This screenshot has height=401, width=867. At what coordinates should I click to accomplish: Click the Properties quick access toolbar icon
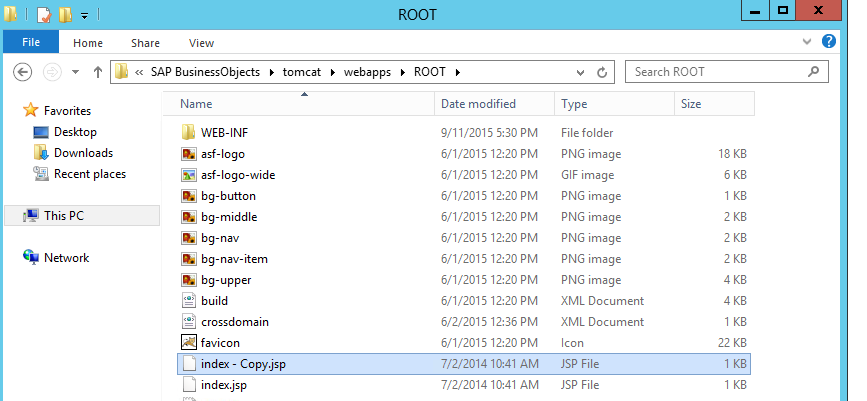[44, 14]
